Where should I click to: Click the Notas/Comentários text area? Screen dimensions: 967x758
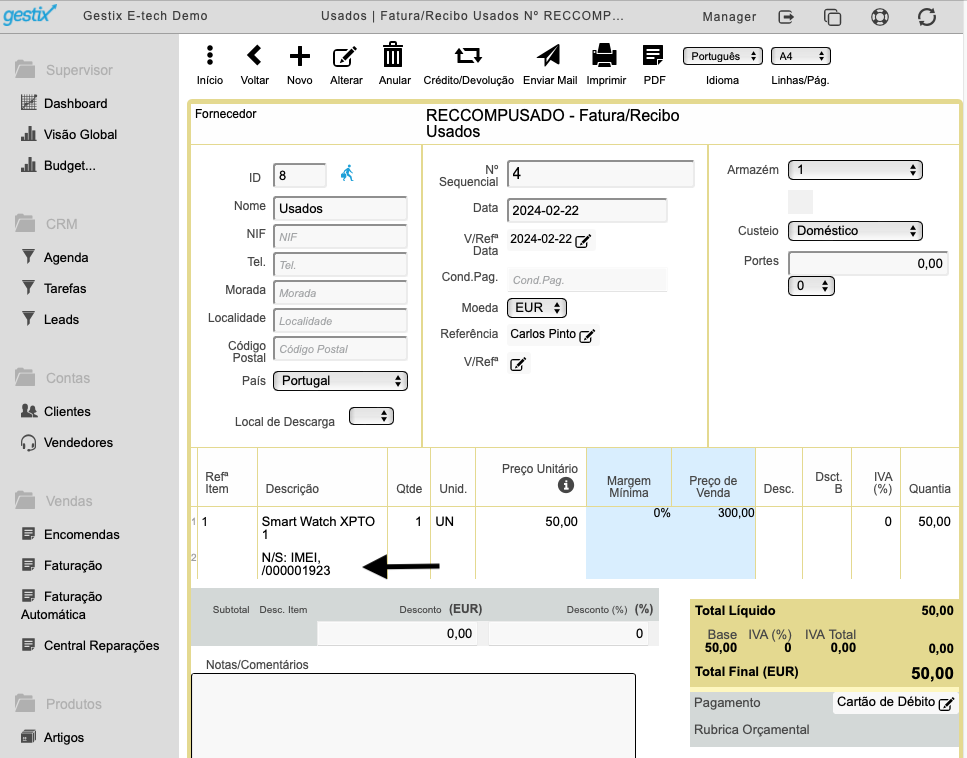(413, 715)
